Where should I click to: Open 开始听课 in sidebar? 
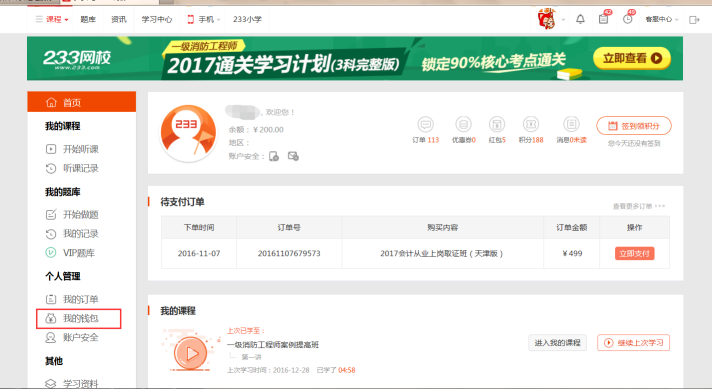[x=80, y=149]
